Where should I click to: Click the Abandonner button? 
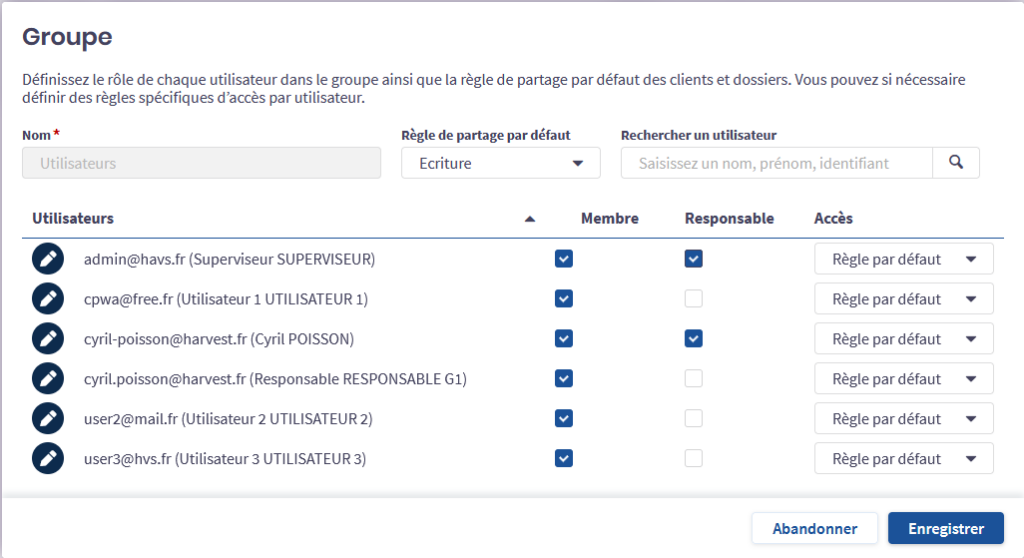click(x=814, y=529)
